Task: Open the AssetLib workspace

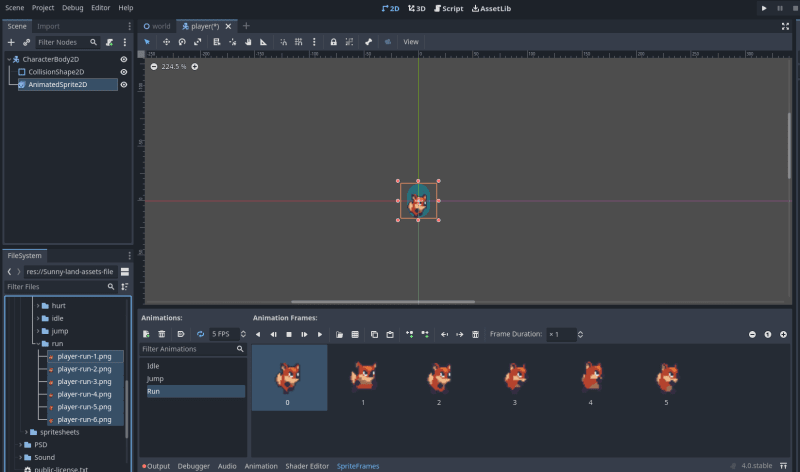Action: click(x=491, y=8)
